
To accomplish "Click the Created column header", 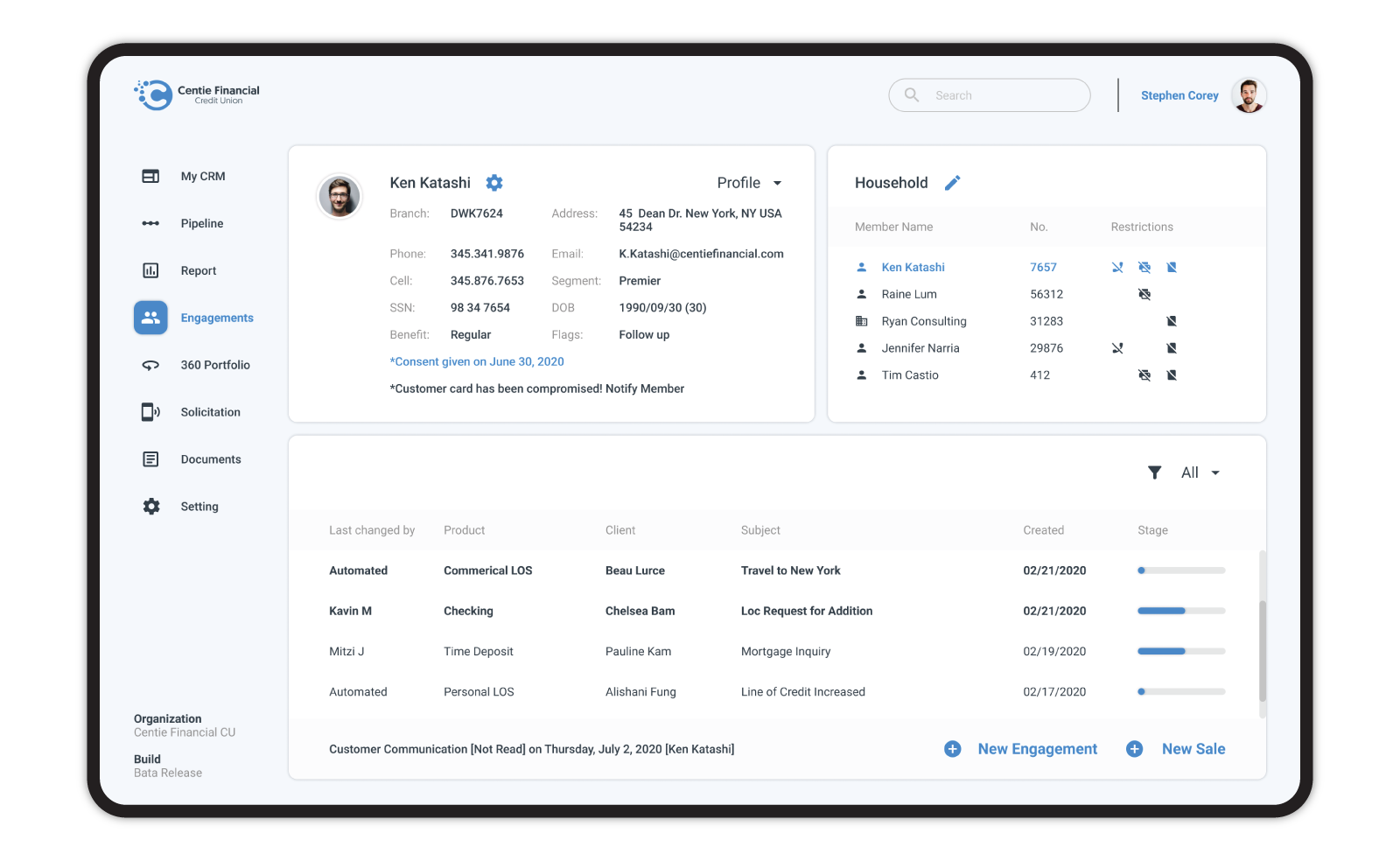I will coord(1044,530).
